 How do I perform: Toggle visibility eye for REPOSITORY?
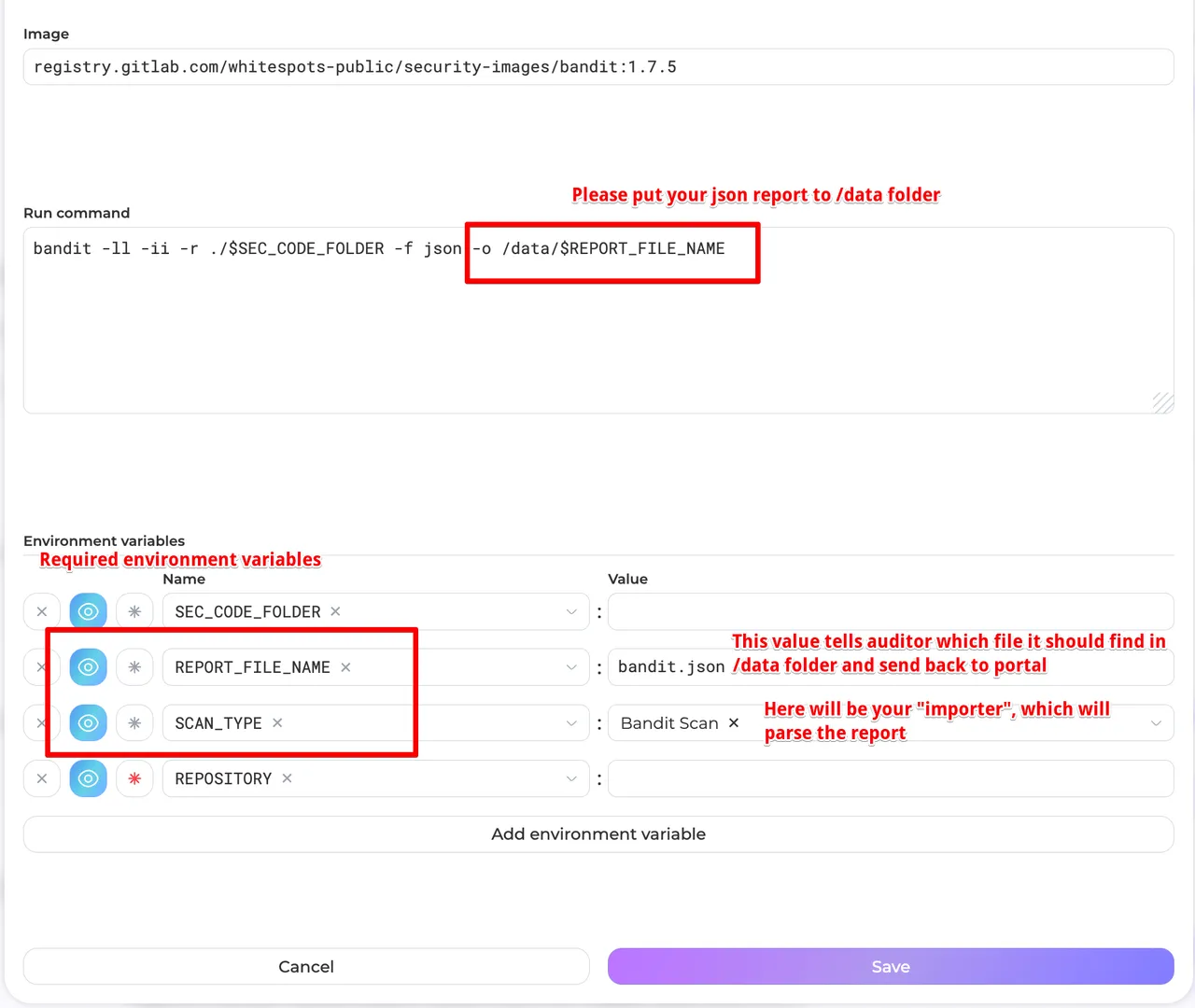(89, 778)
